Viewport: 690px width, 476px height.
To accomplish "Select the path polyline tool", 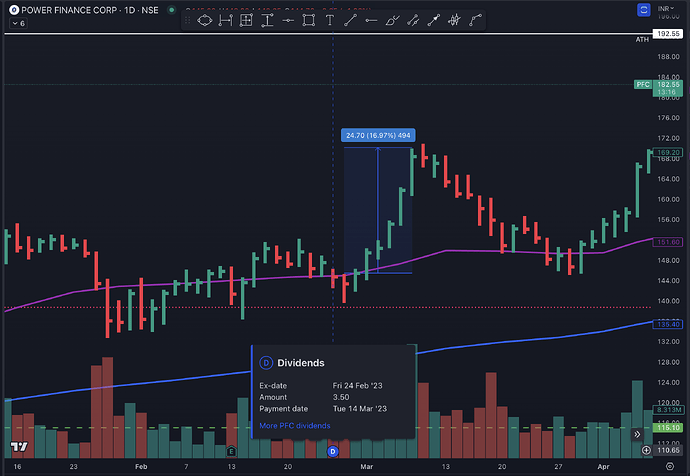I will coord(475,20).
